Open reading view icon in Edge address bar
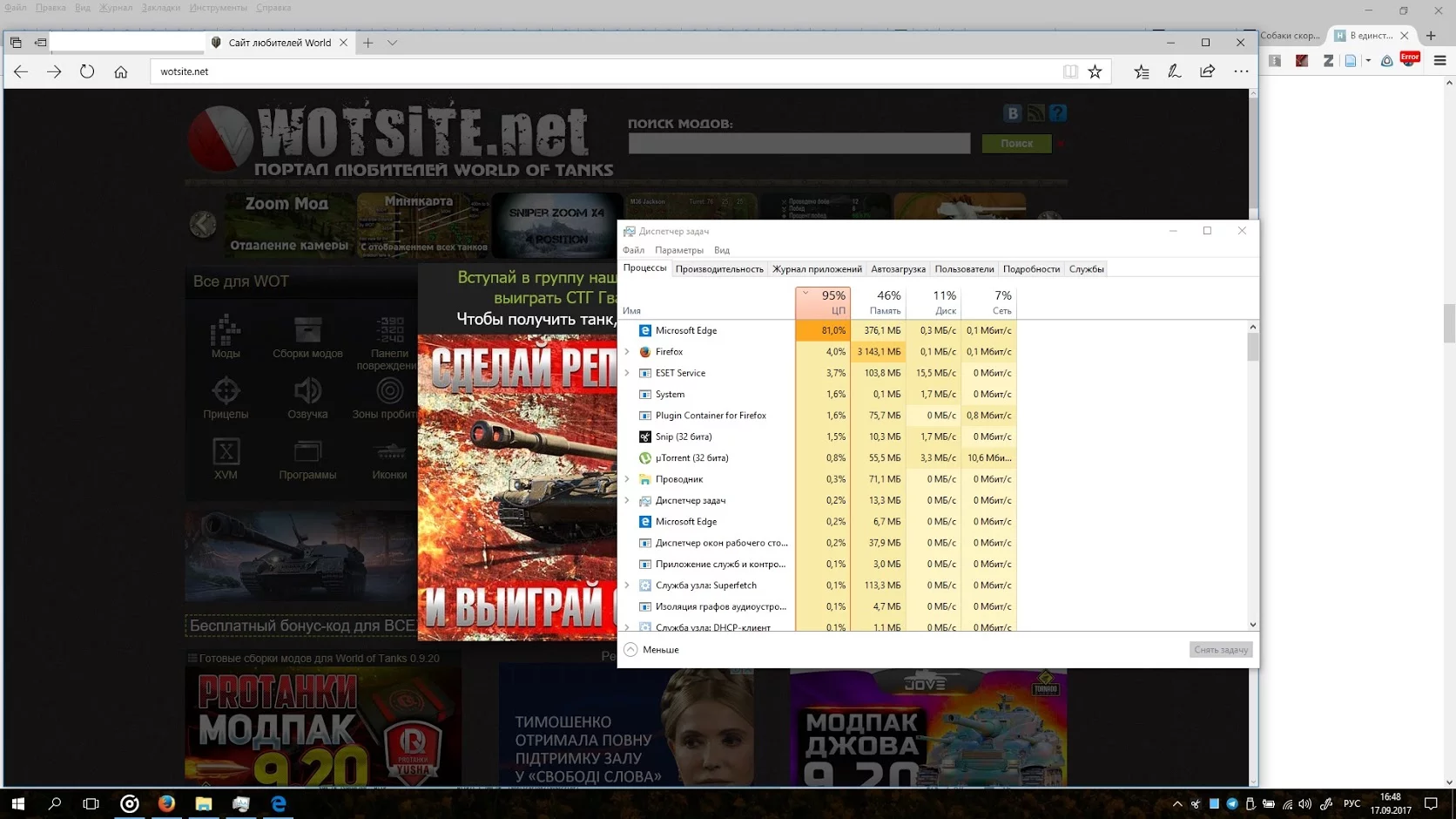 point(1070,71)
